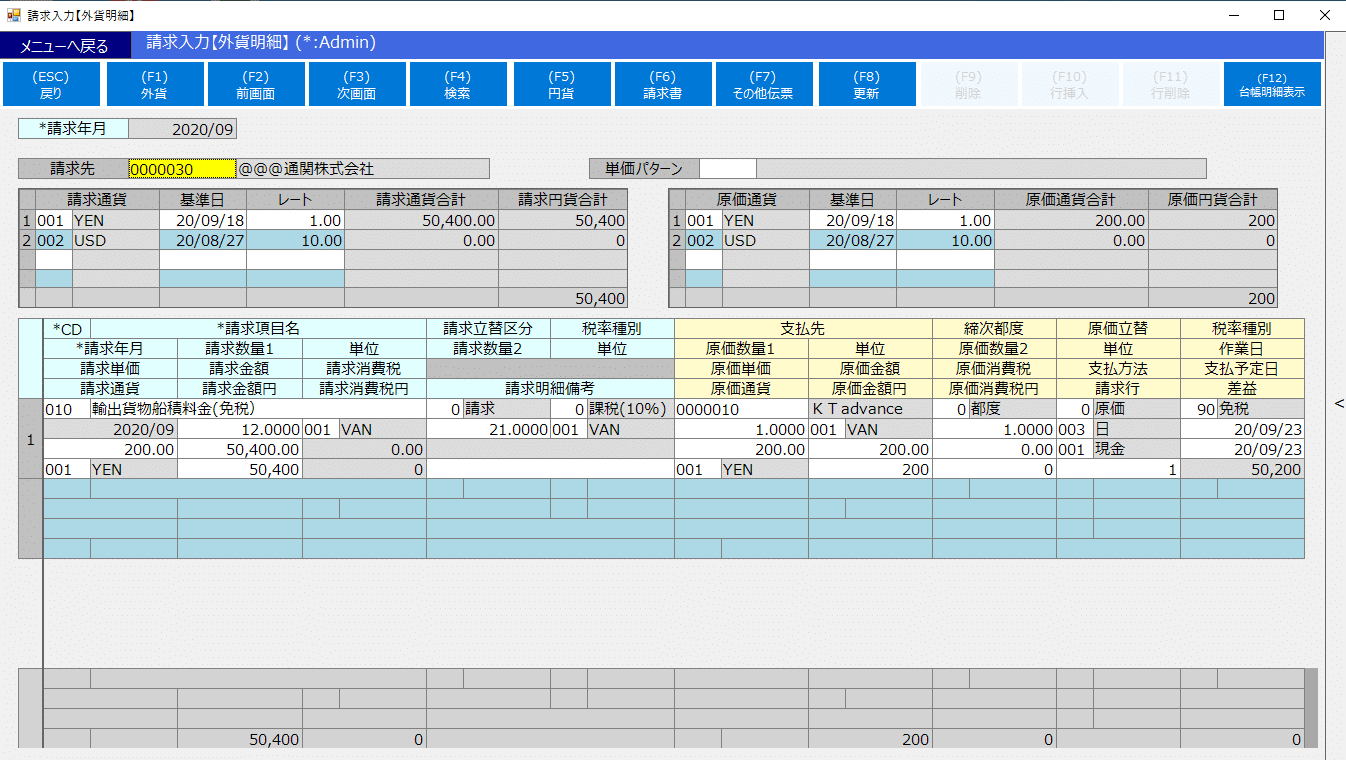This screenshot has width=1346, height=760.
Task: Save with the (F8) 更新 button
Action: pos(867,85)
